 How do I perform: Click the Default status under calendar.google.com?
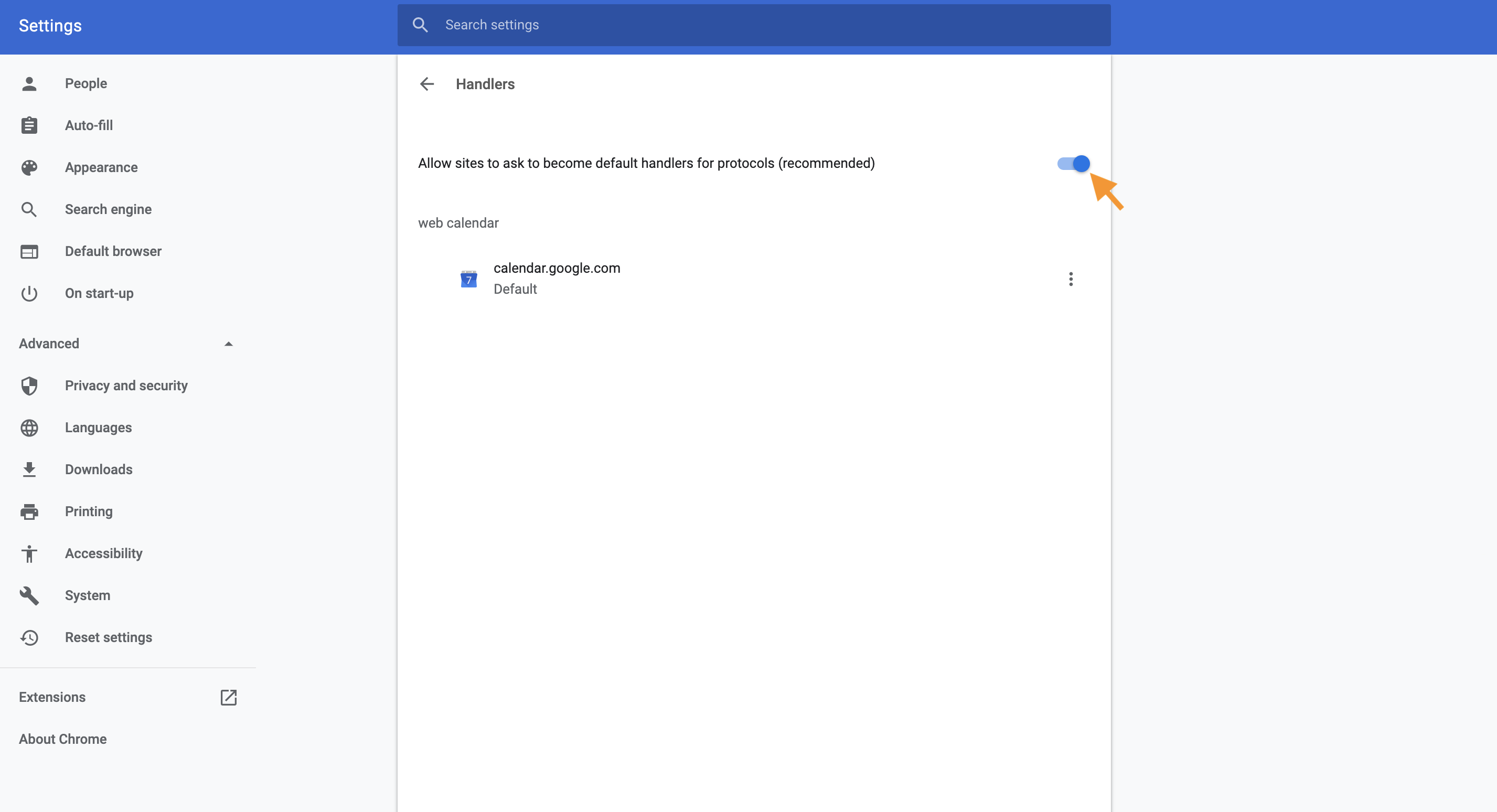click(x=515, y=290)
